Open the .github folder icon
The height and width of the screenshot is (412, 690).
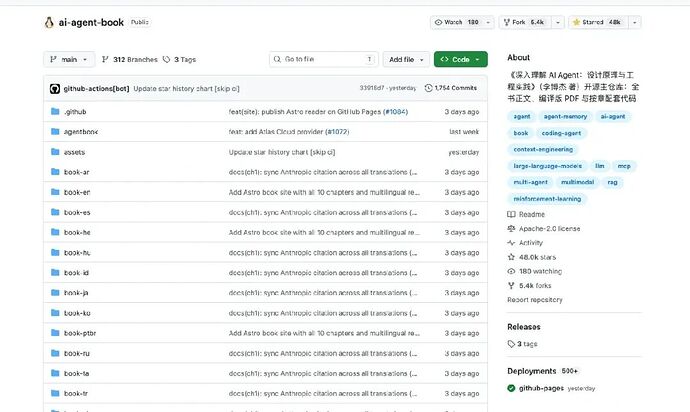tap(55, 111)
